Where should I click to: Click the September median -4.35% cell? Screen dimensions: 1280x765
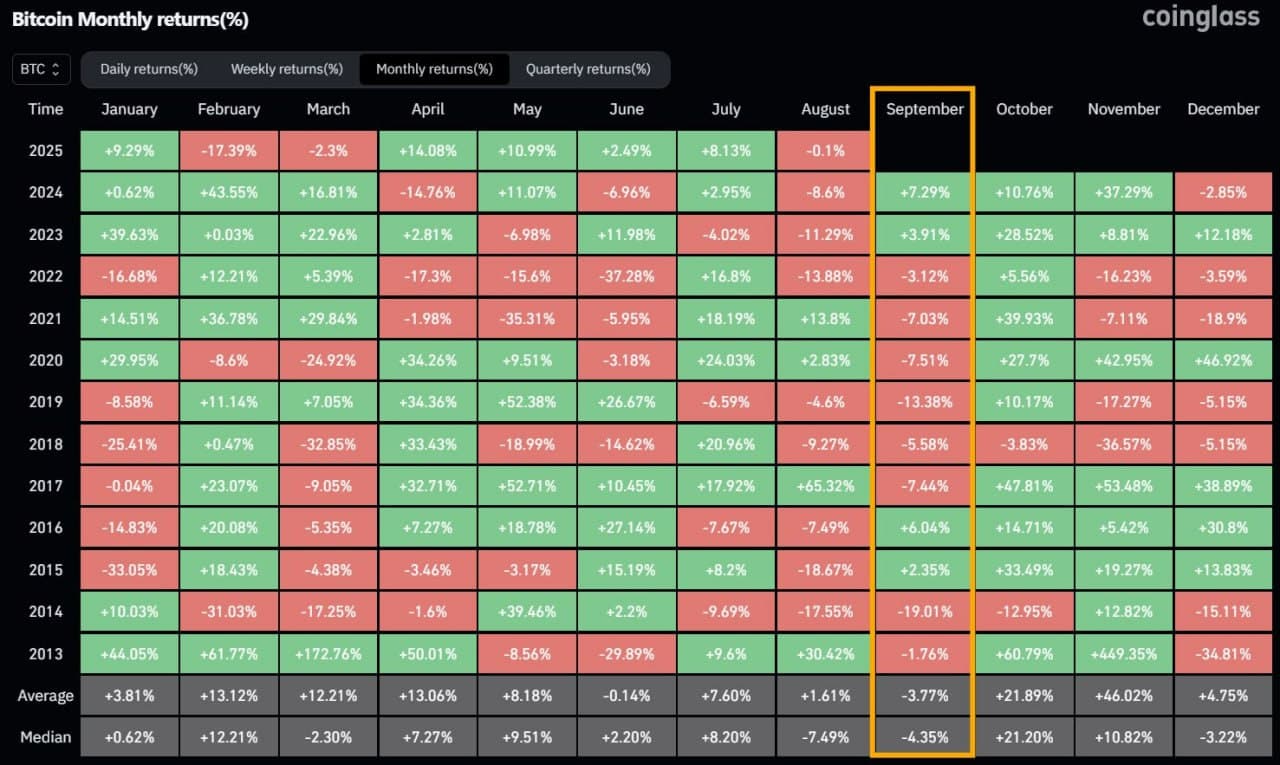(924, 737)
